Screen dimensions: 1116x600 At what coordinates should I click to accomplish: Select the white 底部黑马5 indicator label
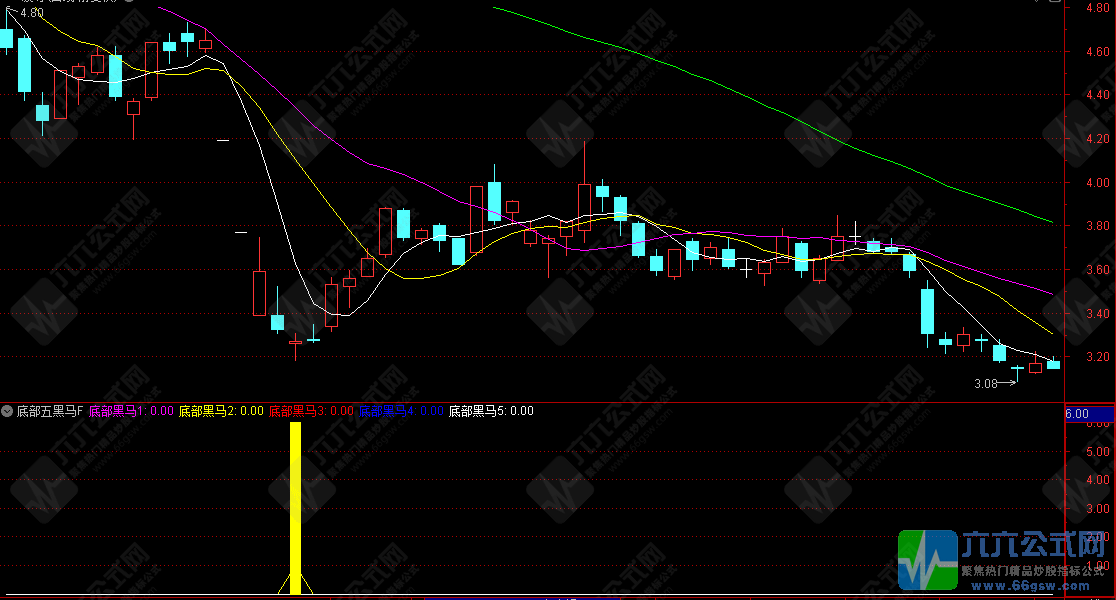click(x=490, y=411)
